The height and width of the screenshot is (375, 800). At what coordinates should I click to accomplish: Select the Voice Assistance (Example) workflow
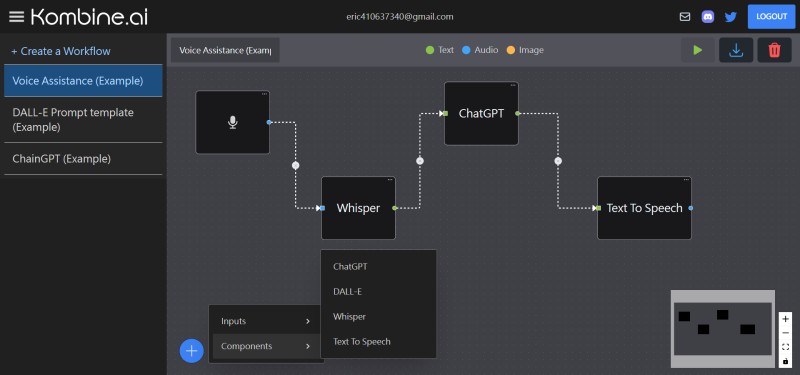[x=83, y=81]
